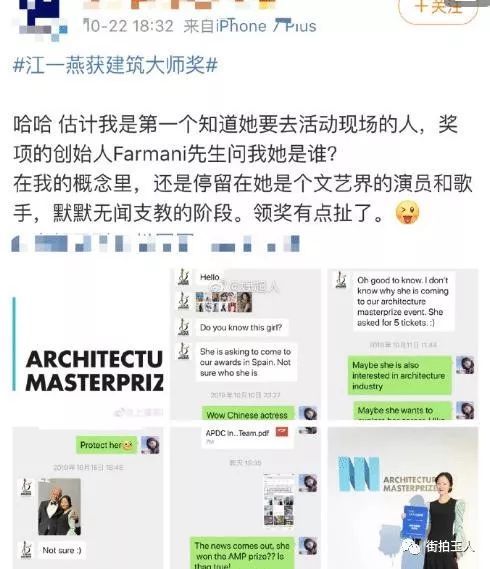Screen dimensions: 490x569
Task: Open the 'Protect her' chat screenshot
Action: pyautogui.click(x=87, y=498)
